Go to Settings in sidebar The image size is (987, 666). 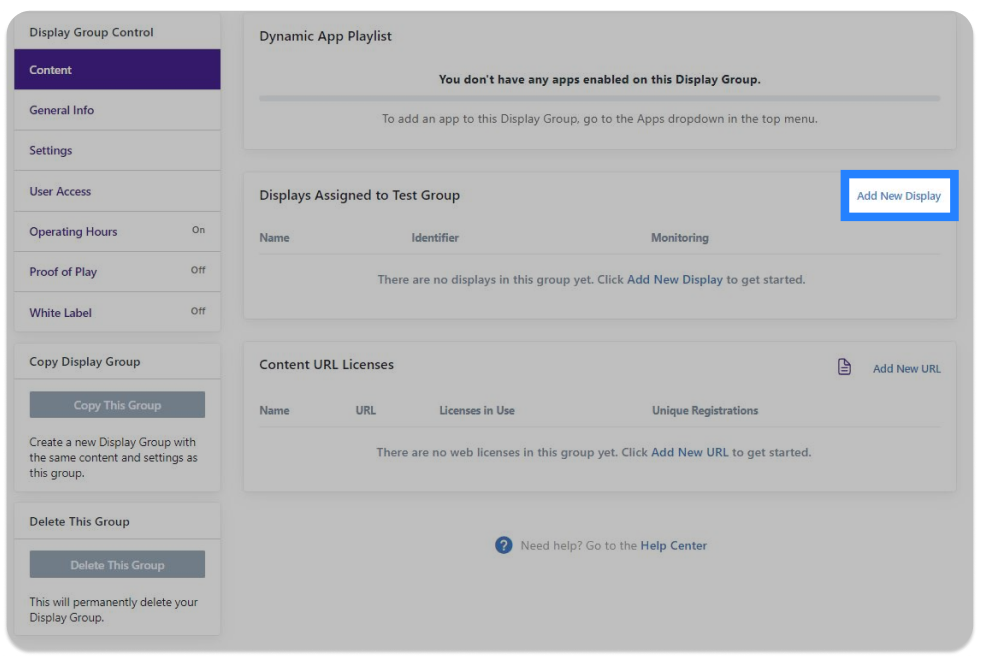tap(117, 150)
